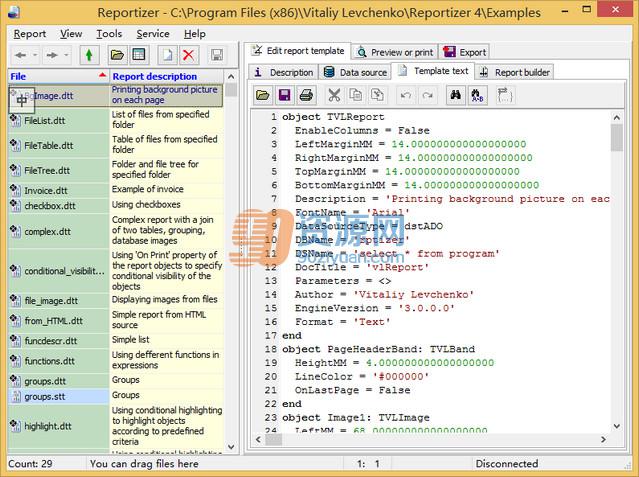This screenshot has width=639, height=477.
Task: Open the Report menu
Action: coord(30,34)
